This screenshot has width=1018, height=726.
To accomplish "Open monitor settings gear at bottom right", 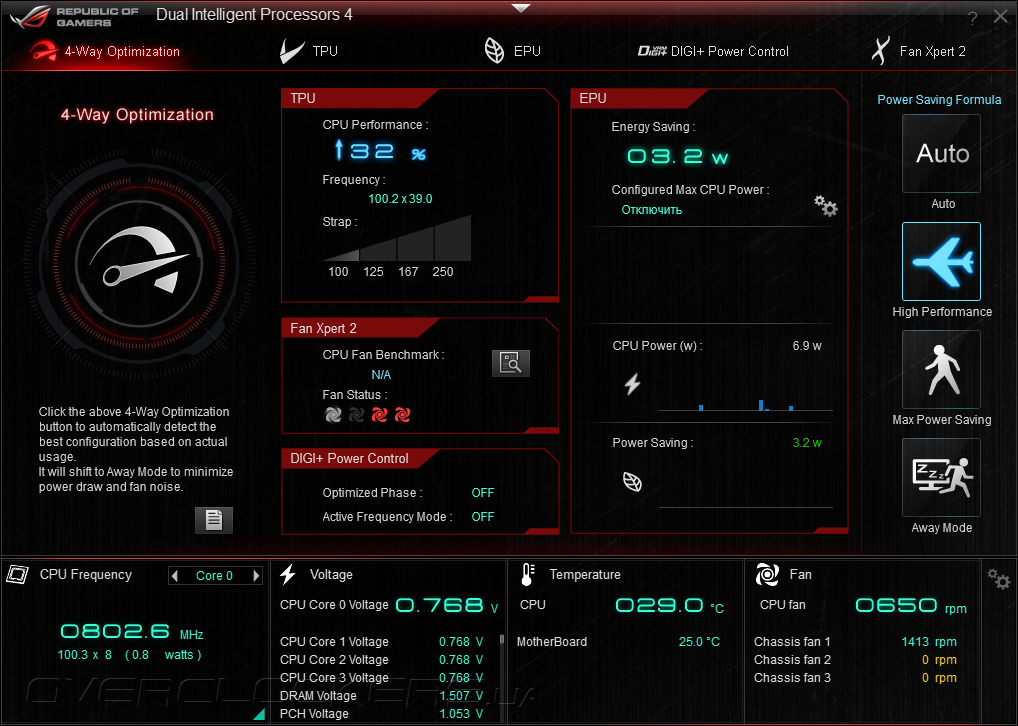I will [999, 579].
